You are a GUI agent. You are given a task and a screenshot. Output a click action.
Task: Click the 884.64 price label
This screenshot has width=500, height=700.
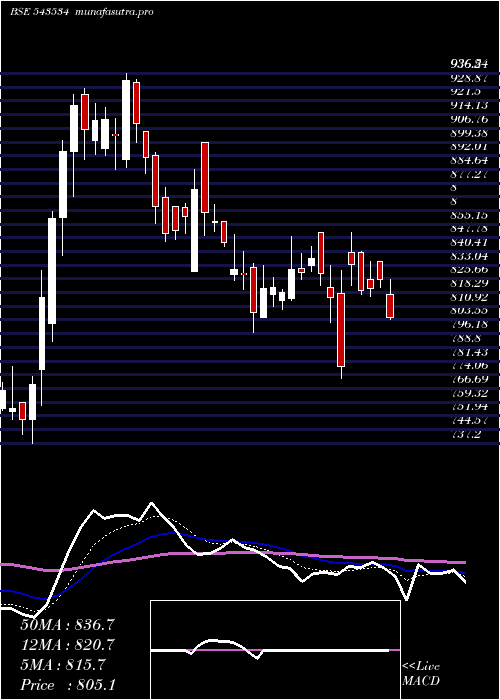click(468, 160)
